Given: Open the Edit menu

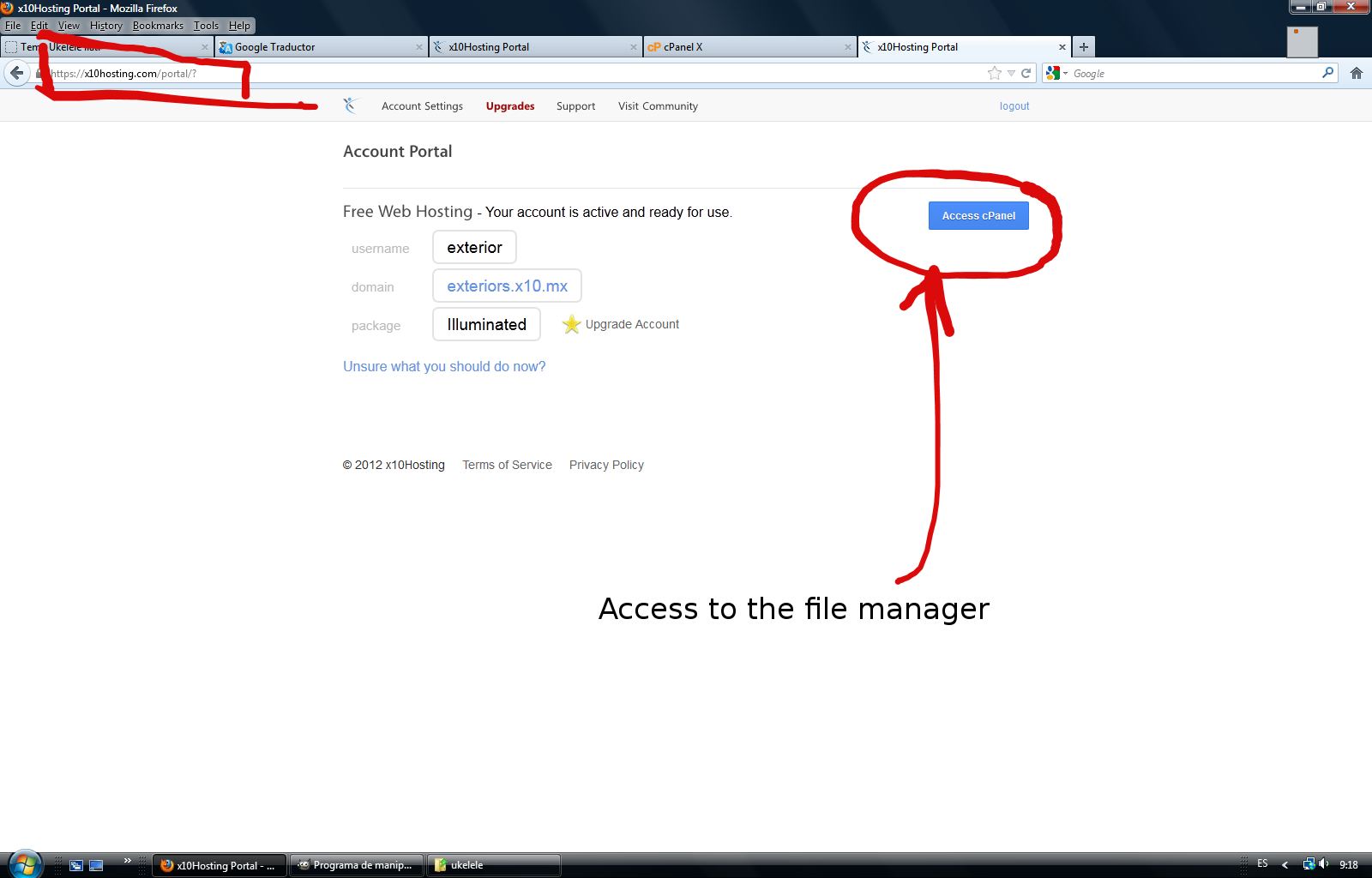Looking at the screenshot, I should (39, 26).
